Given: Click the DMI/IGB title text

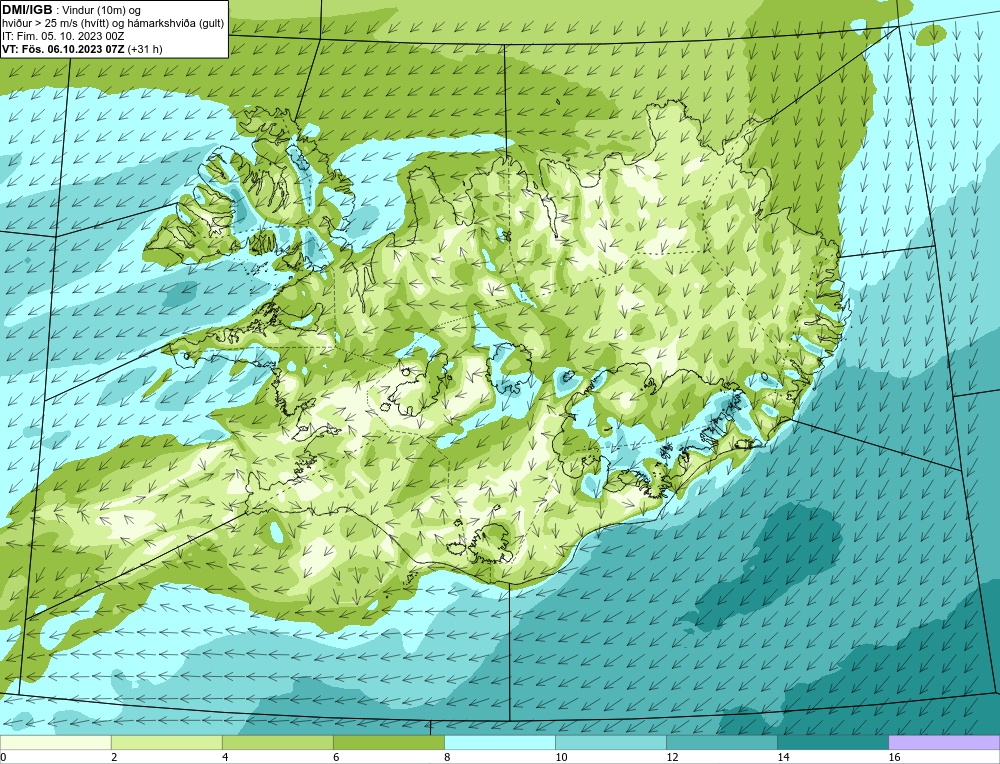Looking at the screenshot, I should click(27, 10).
